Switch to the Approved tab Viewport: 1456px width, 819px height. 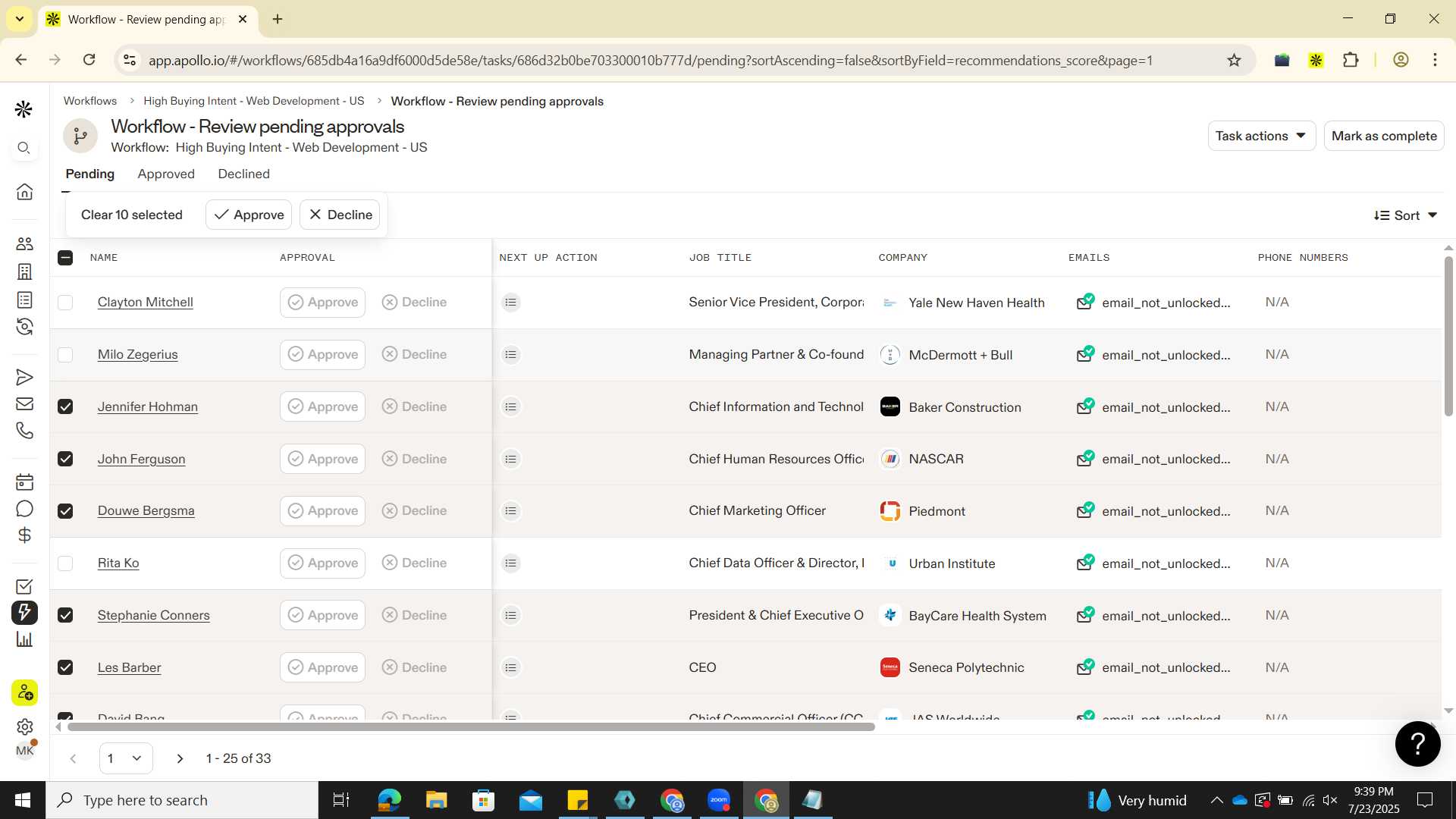(x=166, y=174)
